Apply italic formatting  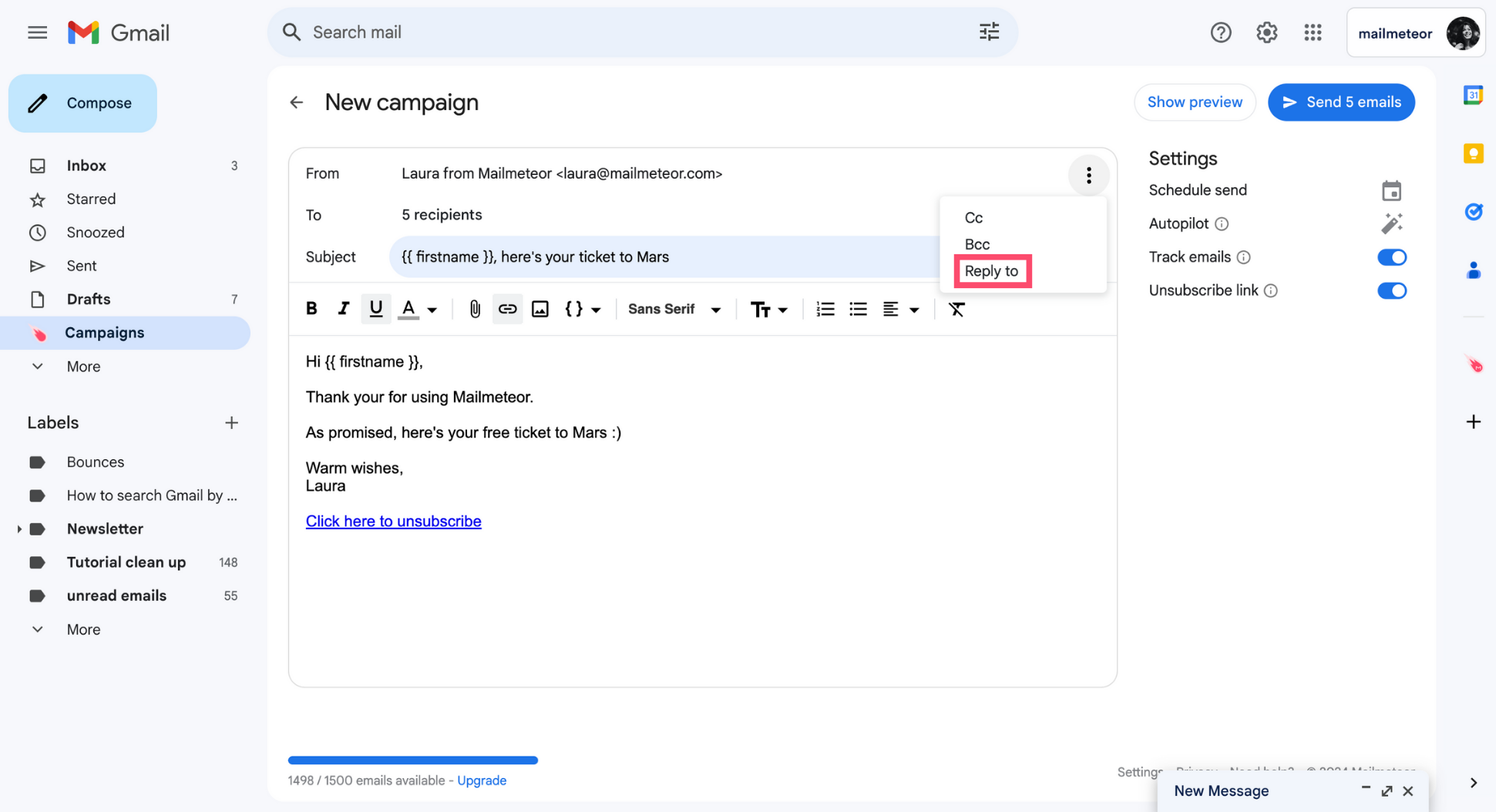(x=343, y=309)
